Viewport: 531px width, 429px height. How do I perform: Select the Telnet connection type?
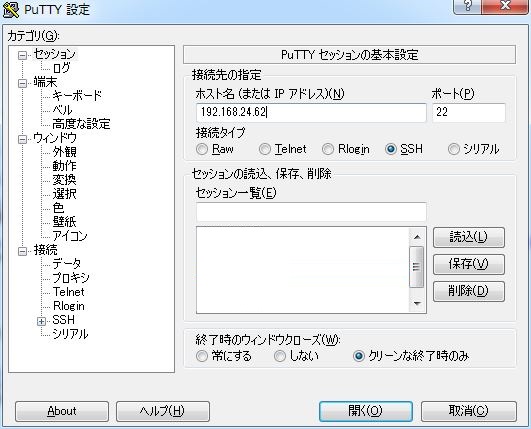265,149
